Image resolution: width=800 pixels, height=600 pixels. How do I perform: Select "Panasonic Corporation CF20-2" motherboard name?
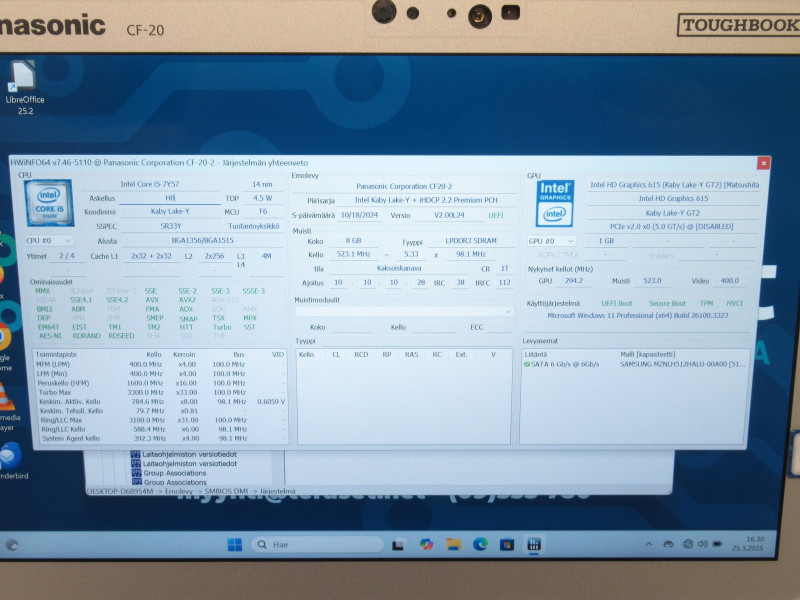point(404,186)
